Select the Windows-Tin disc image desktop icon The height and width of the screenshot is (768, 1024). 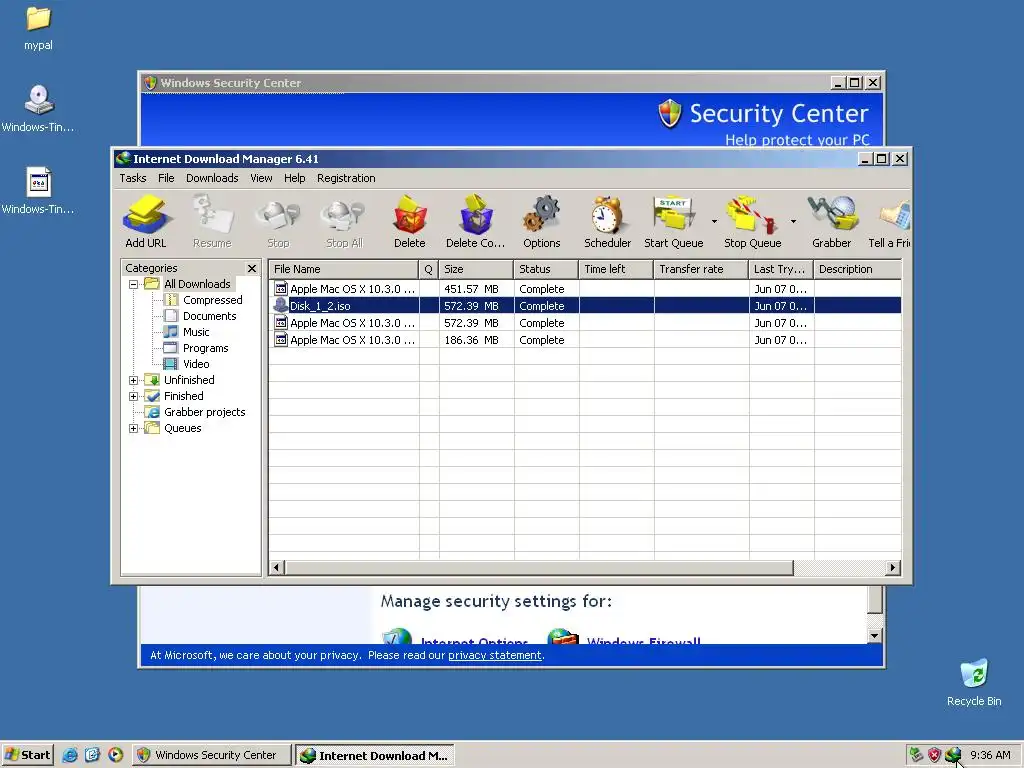(x=38, y=108)
